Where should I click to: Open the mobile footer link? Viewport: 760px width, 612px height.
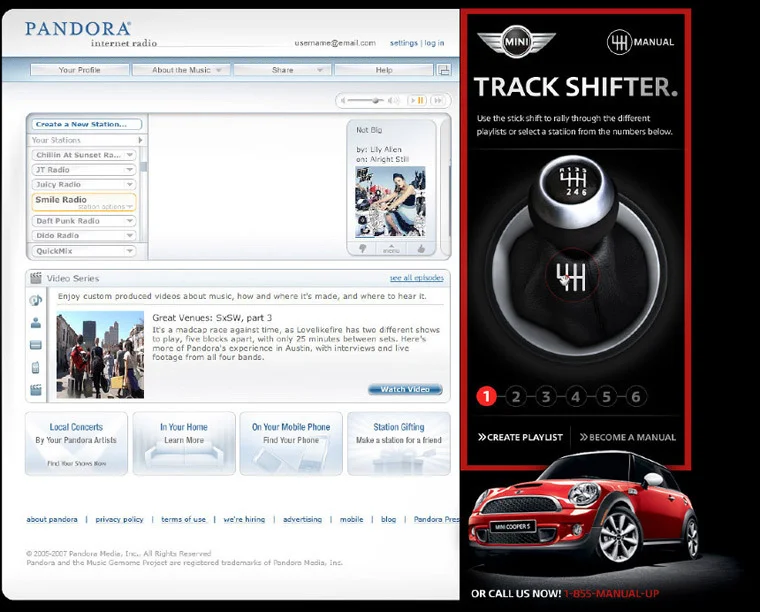[x=351, y=519]
